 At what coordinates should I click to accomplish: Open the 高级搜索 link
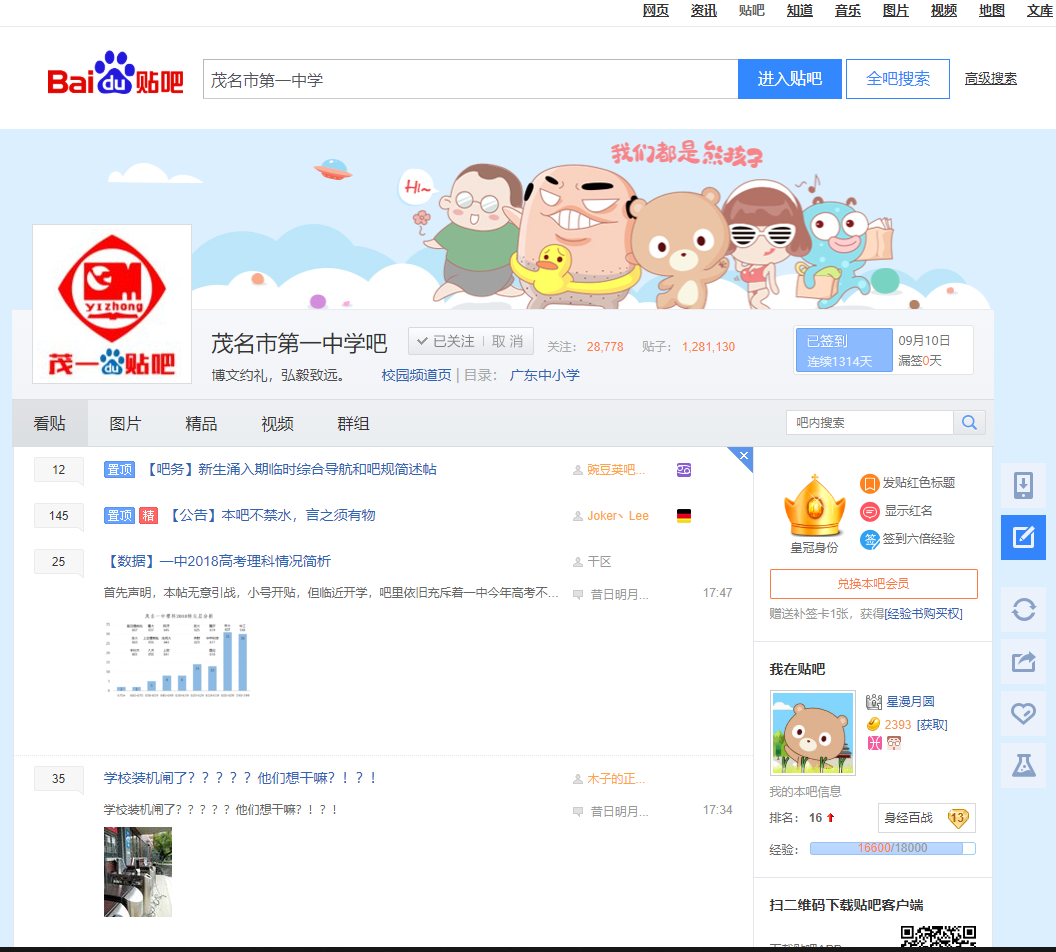991,79
